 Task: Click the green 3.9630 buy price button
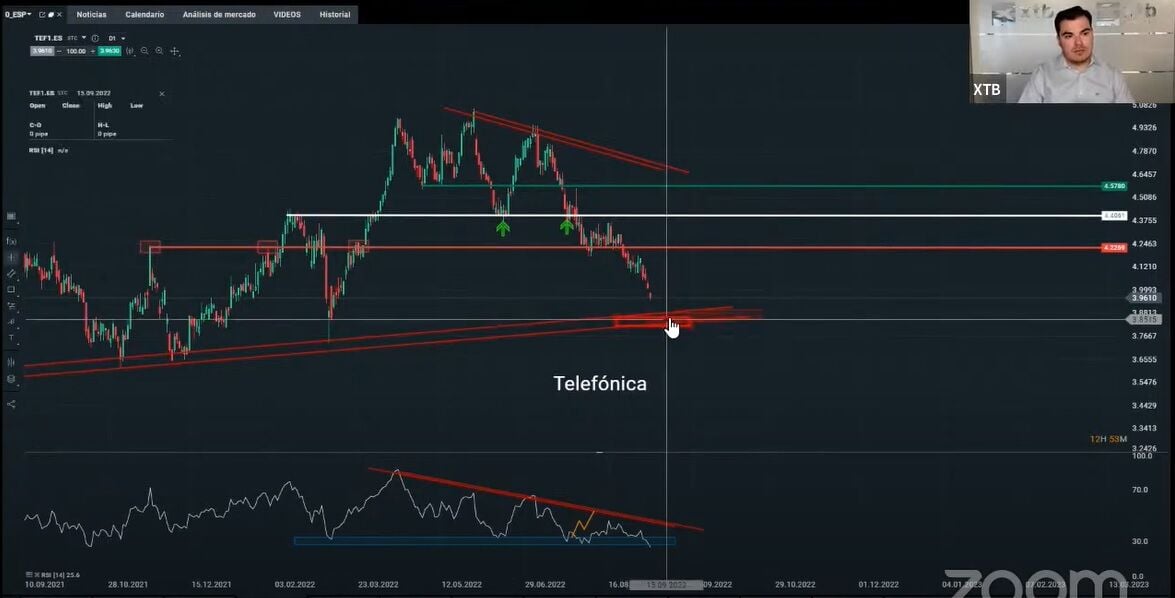pos(109,51)
